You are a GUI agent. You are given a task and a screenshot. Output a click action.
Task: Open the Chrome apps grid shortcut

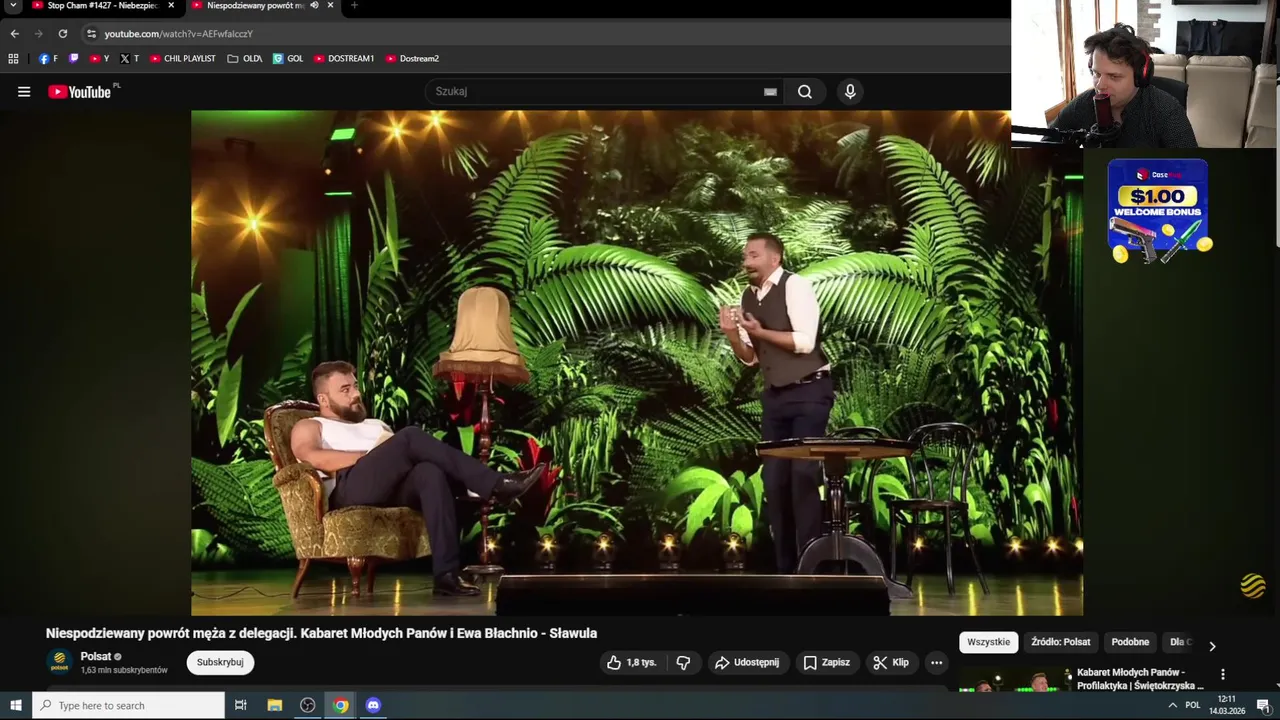pos(14,59)
